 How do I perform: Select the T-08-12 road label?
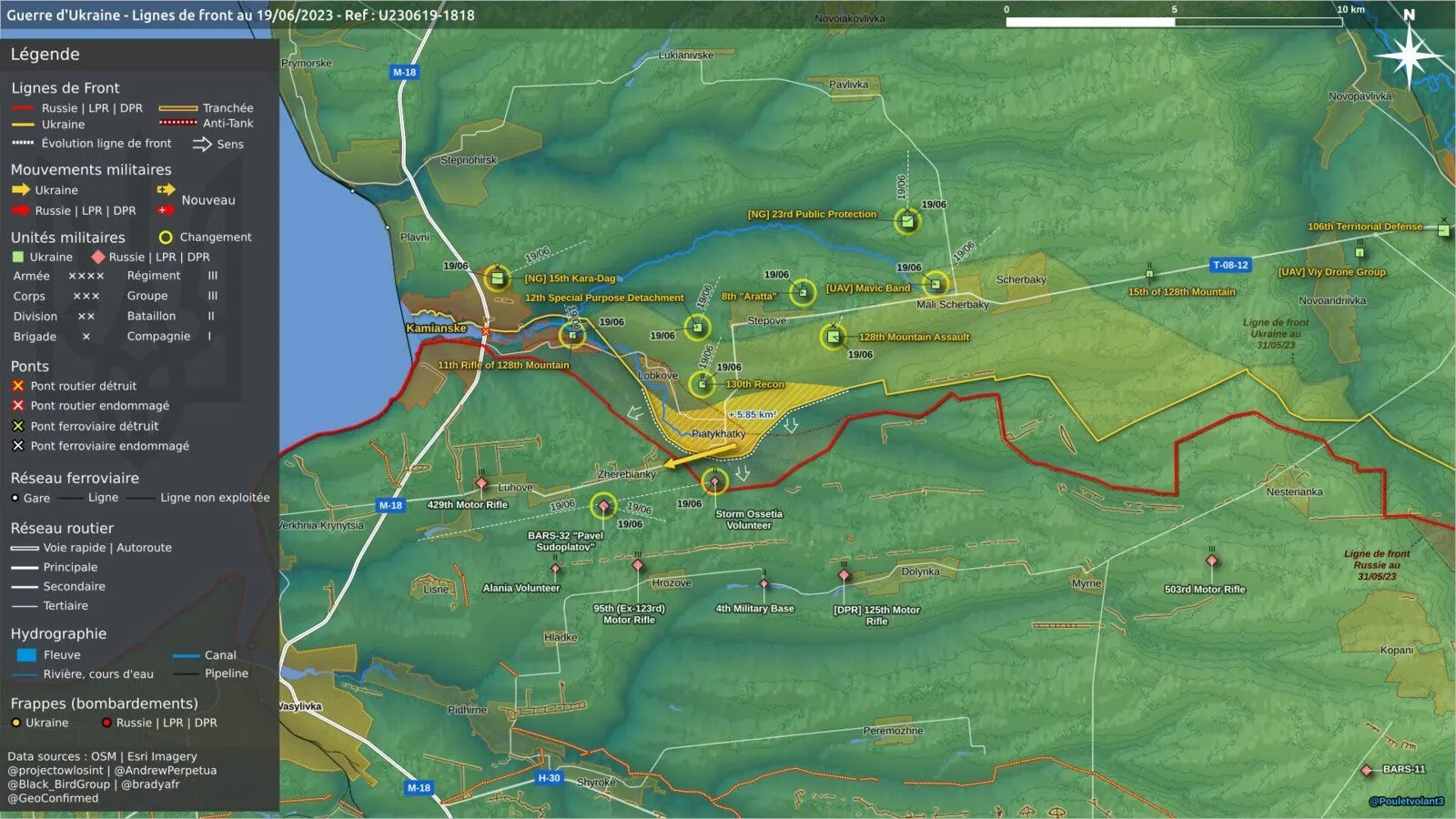1230,265
